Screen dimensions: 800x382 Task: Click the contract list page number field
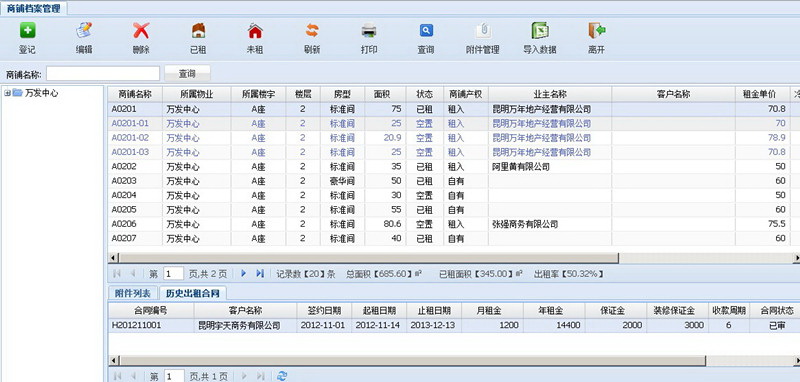pos(173,376)
